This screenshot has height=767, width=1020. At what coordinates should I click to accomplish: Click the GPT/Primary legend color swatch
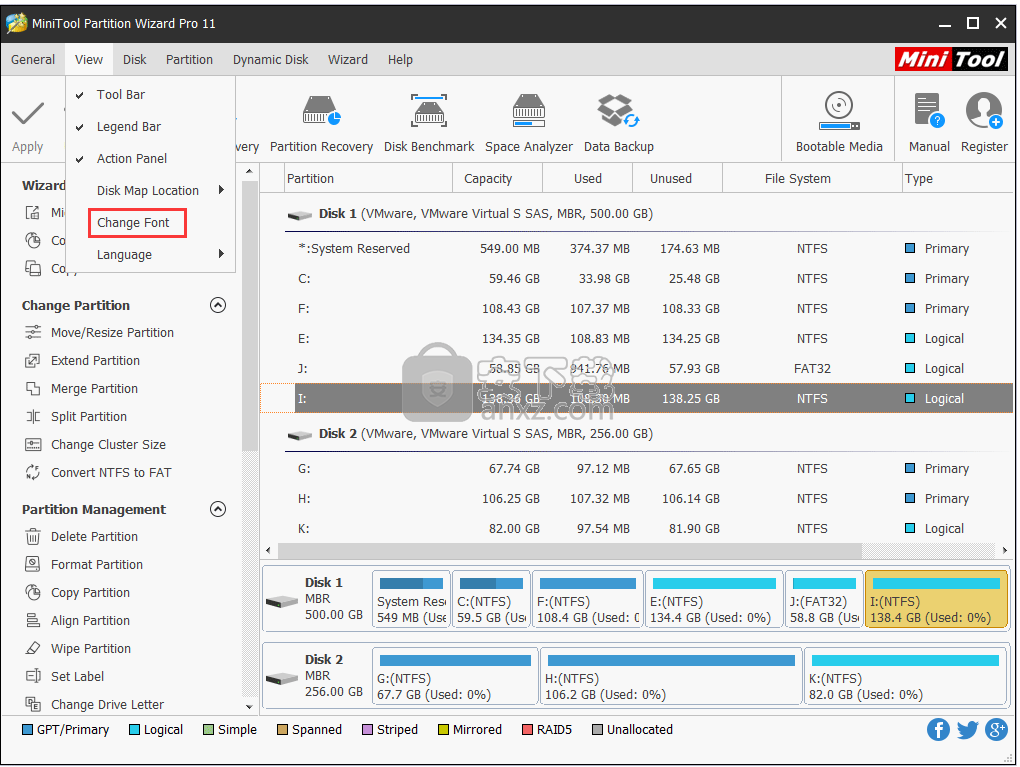point(27,730)
